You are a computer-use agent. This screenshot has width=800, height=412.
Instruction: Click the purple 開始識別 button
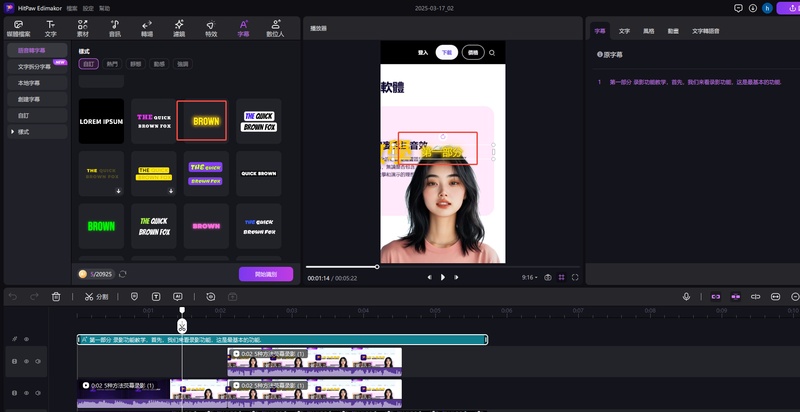(265, 274)
